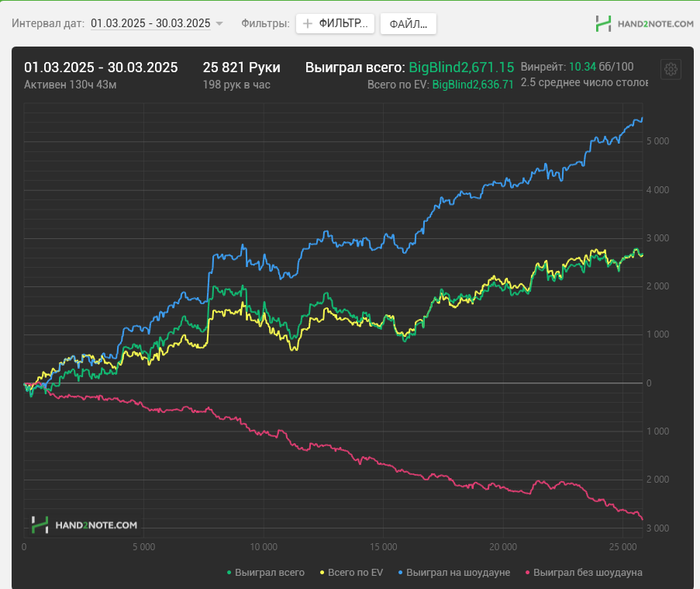Screen dimensions: 700x589
Task: Click the ФИЛЬТР... add filter button
Action: (x=335, y=23)
